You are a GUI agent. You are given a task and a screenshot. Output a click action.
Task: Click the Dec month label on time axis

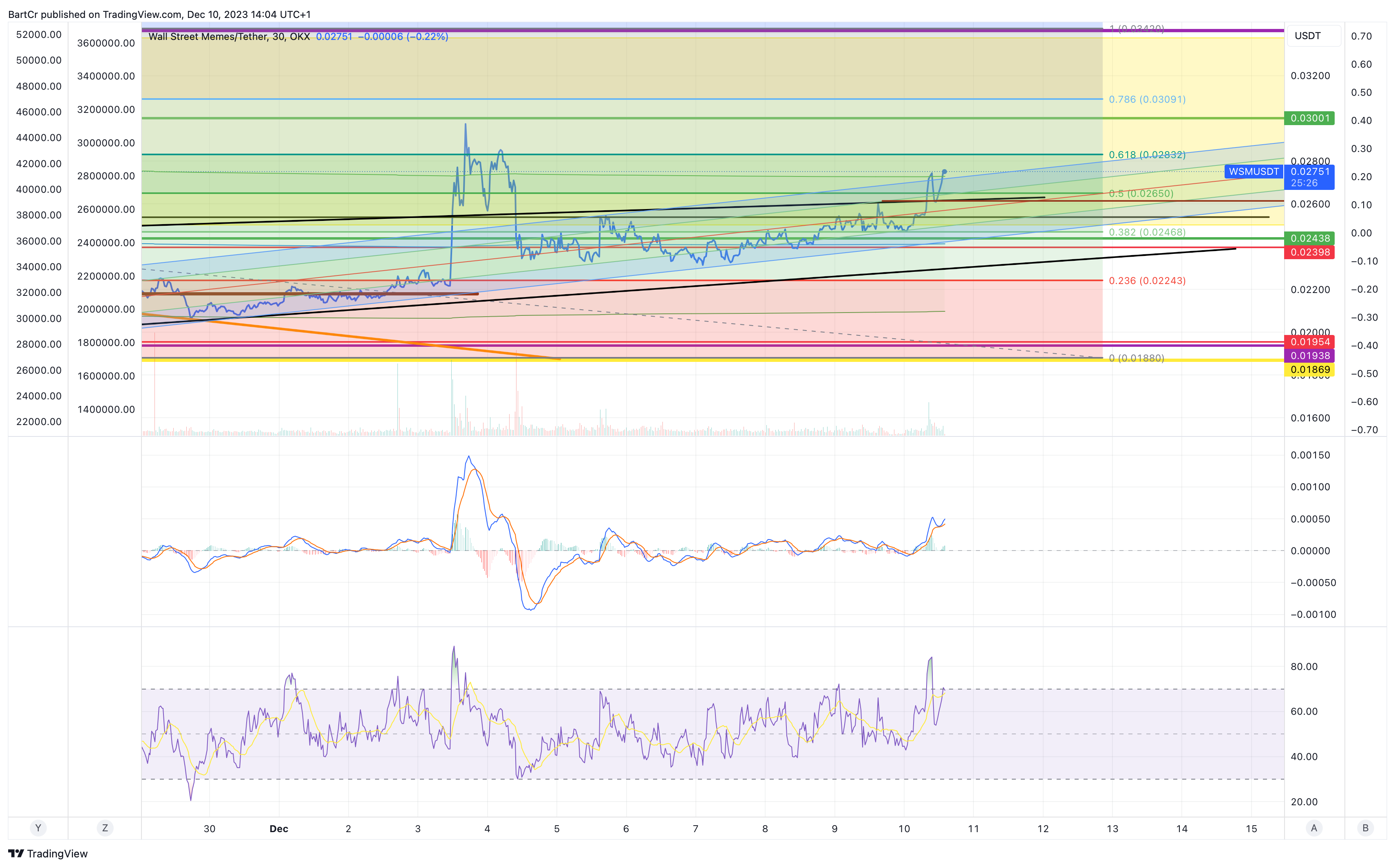(279, 828)
